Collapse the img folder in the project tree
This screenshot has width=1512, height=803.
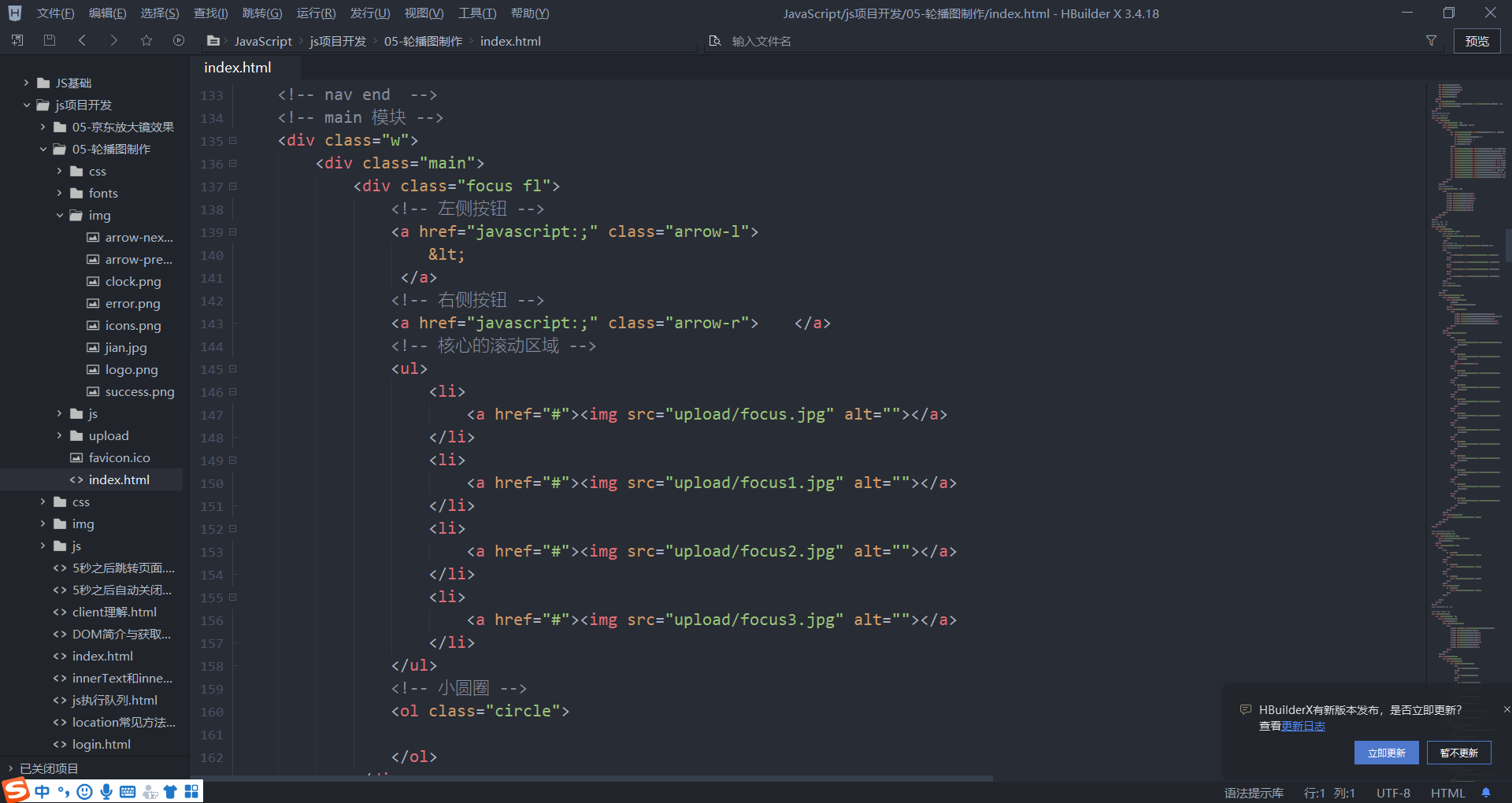tap(59, 215)
